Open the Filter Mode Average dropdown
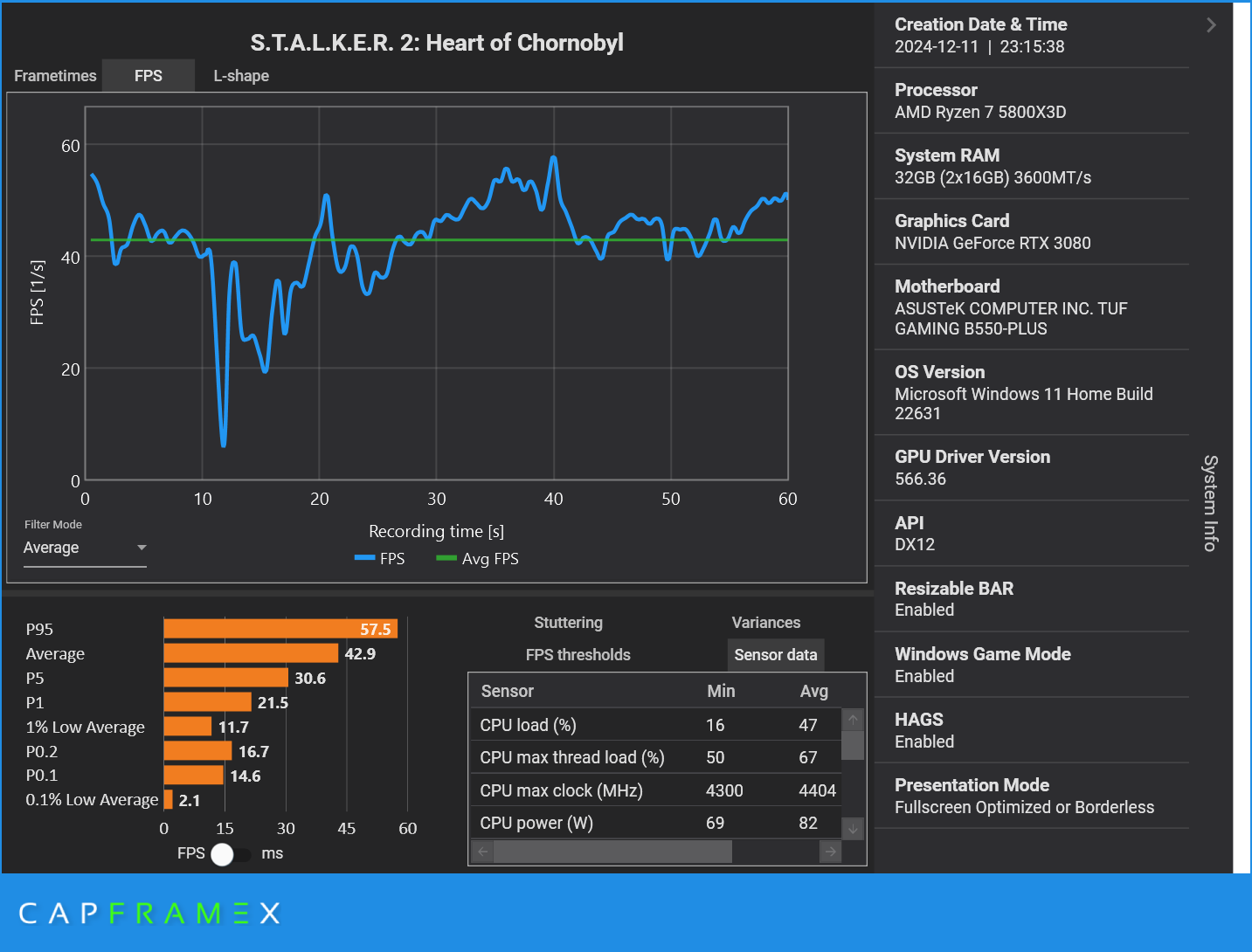The image size is (1252, 952). point(85,548)
